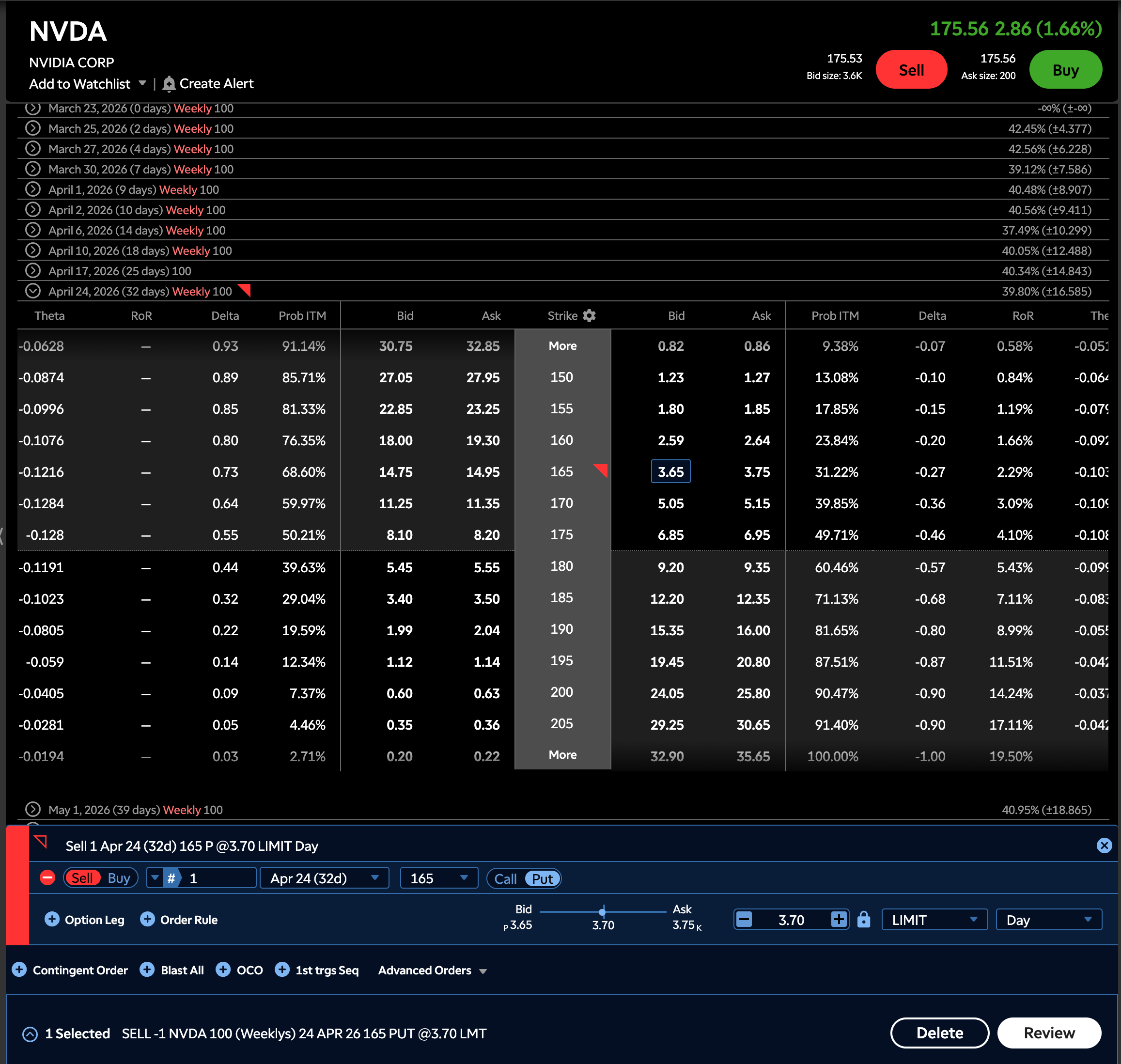Click the bid-ask price slider handle
This screenshot has width=1121, height=1064.
click(x=602, y=911)
